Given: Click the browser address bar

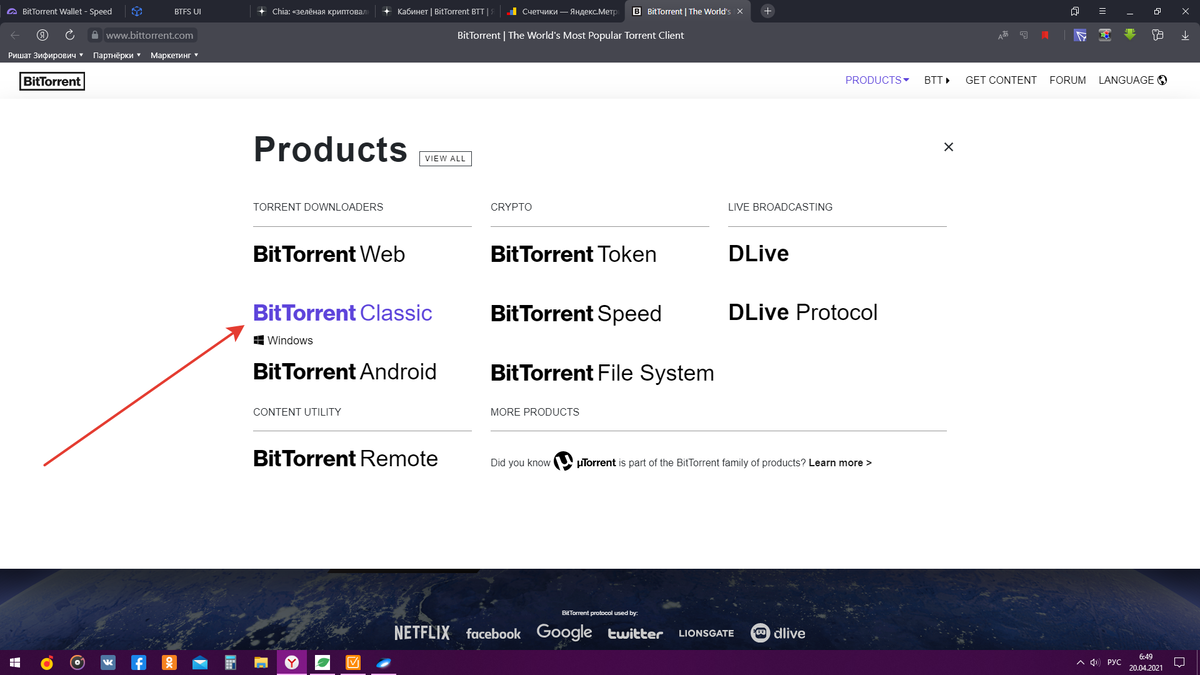Looking at the screenshot, I should click(150, 34).
